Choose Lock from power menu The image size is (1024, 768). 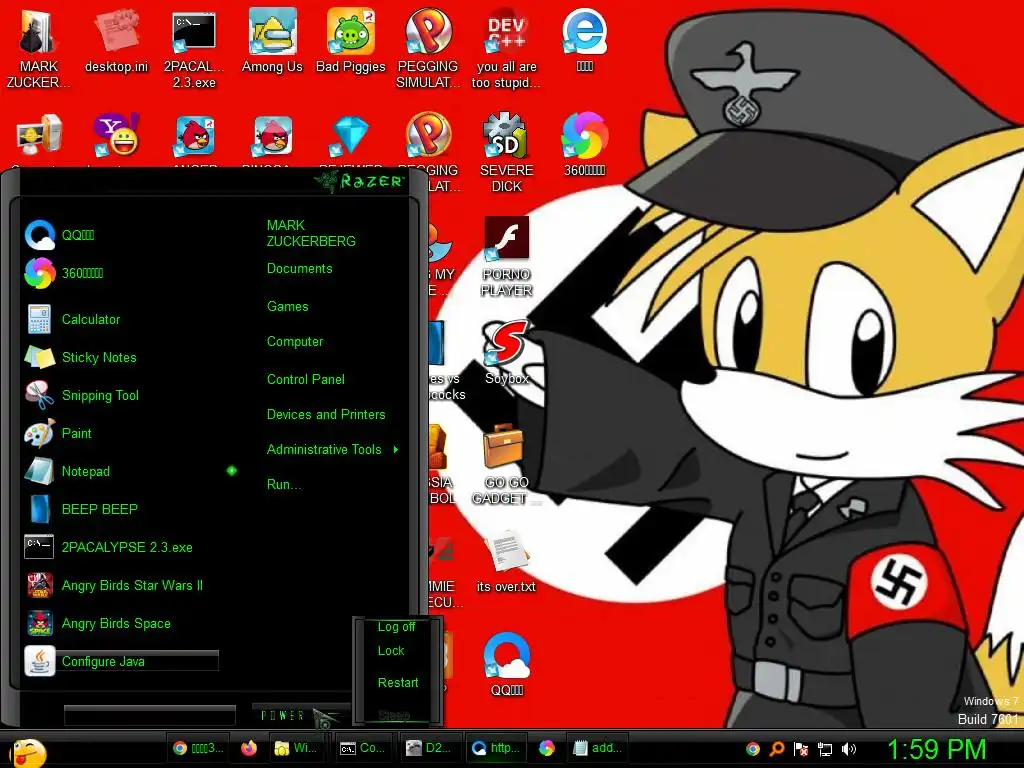[391, 651]
